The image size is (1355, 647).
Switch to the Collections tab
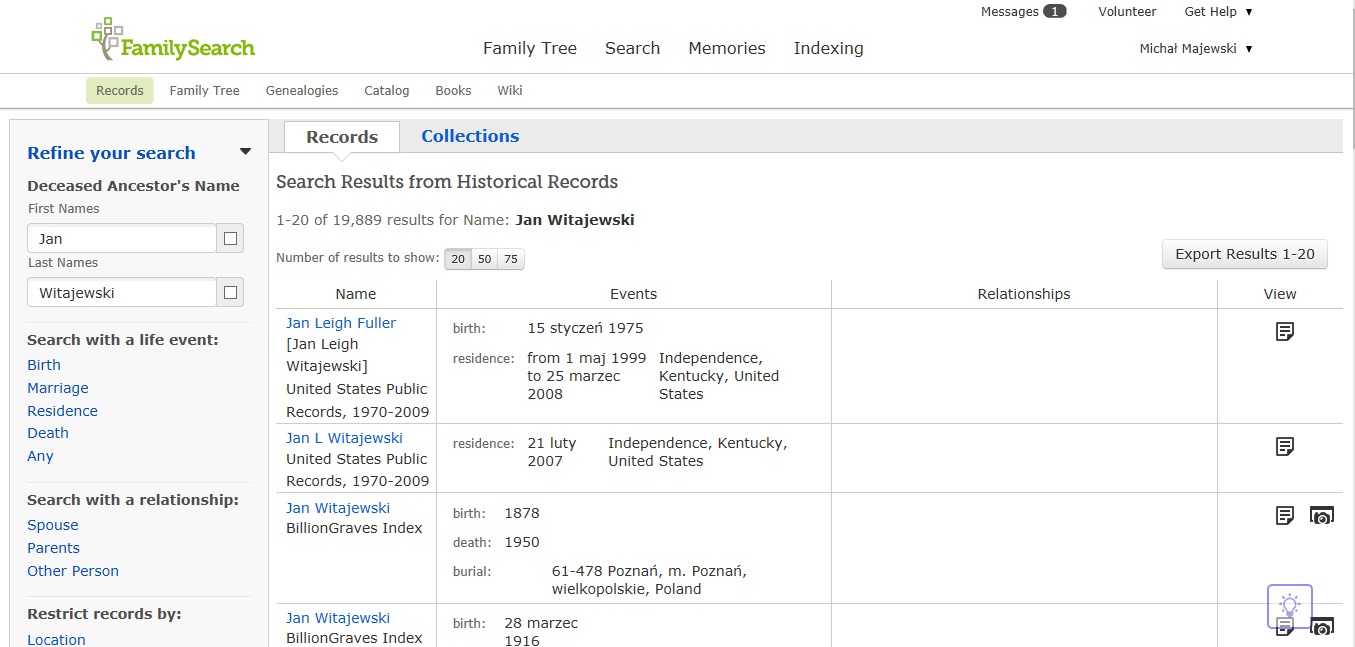tap(470, 136)
